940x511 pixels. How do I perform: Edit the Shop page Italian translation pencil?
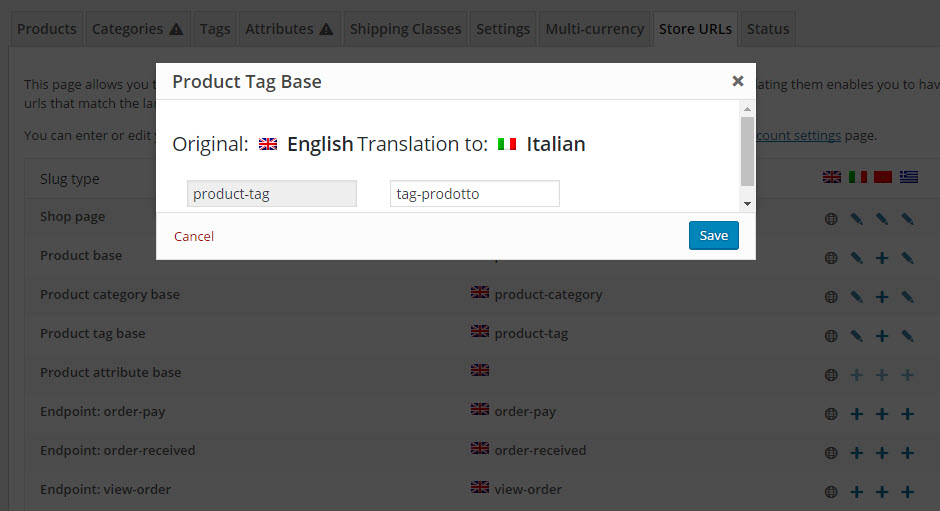point(857,219)
